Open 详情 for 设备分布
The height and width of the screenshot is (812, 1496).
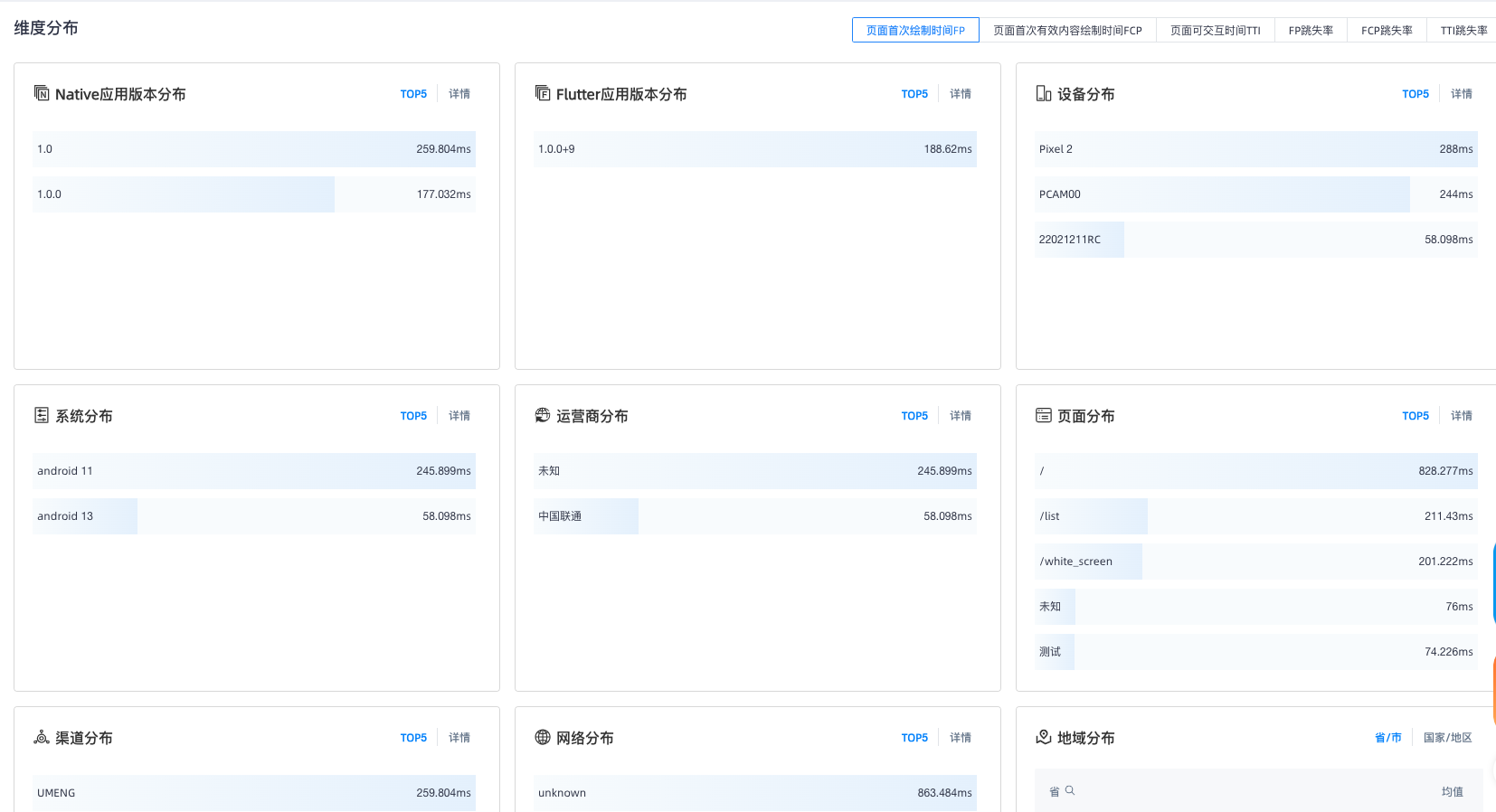[x=1462, y=94]
